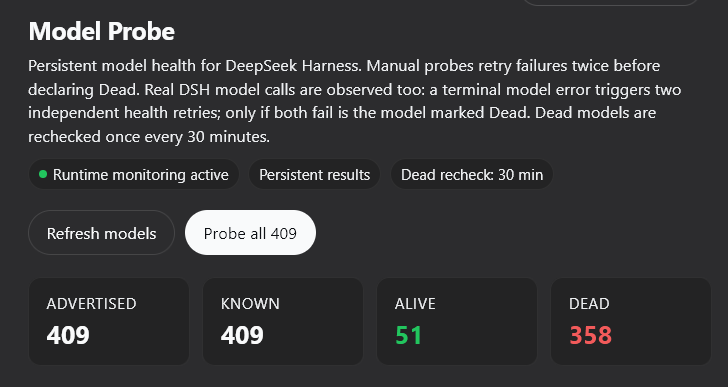Click the ADVERTISED label text
The image size is (728, 387).
point(91,303)
